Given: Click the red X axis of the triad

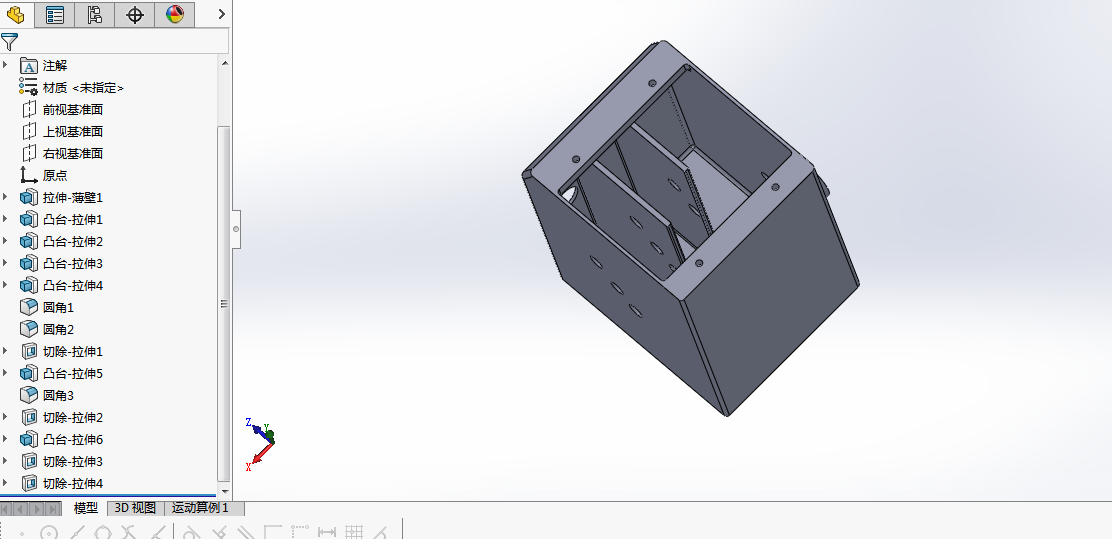Looking at the screenshot, I should [260, 455].
